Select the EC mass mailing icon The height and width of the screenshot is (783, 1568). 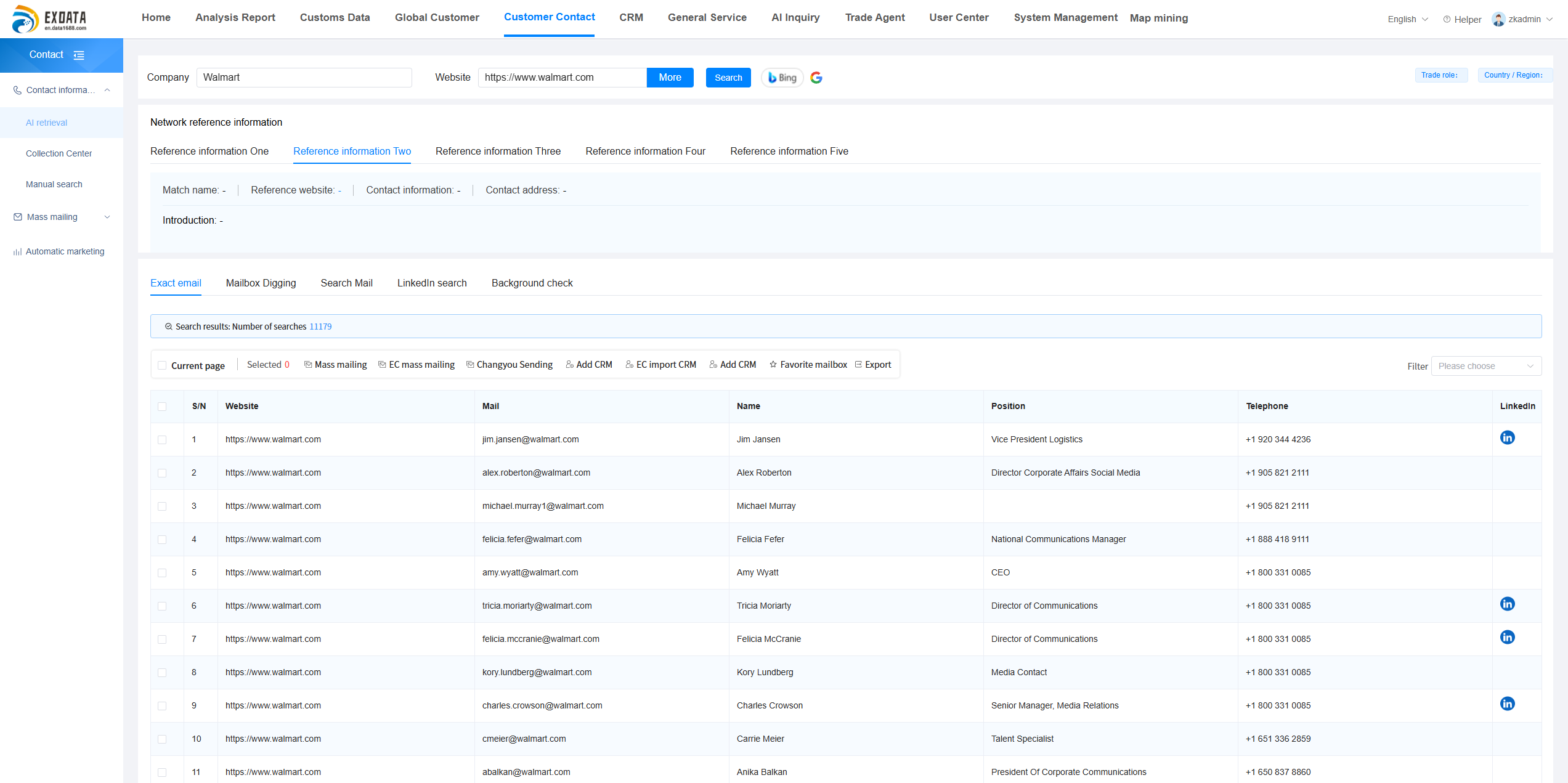click(x=381, y=364)
